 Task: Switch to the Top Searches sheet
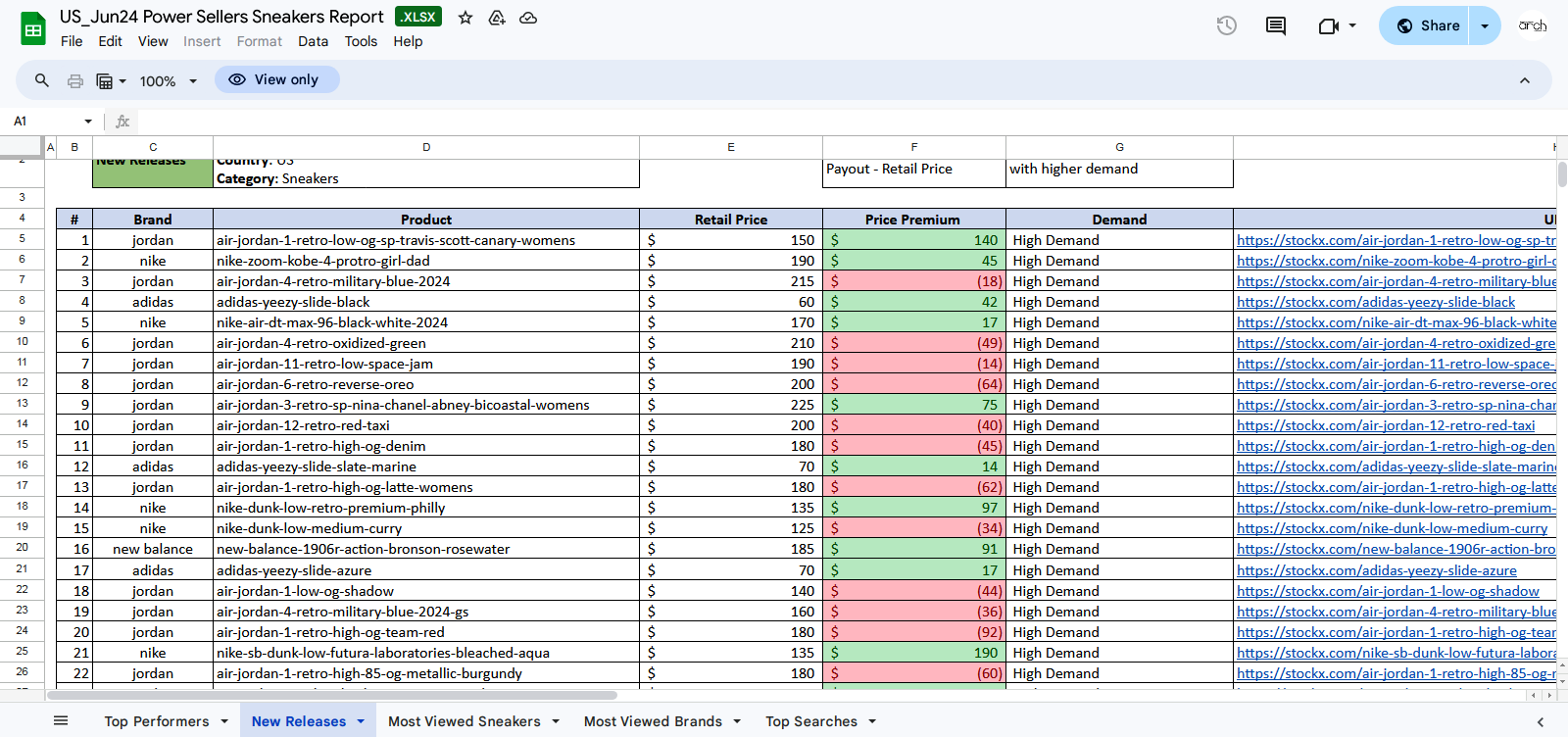[x=811, y=721]
